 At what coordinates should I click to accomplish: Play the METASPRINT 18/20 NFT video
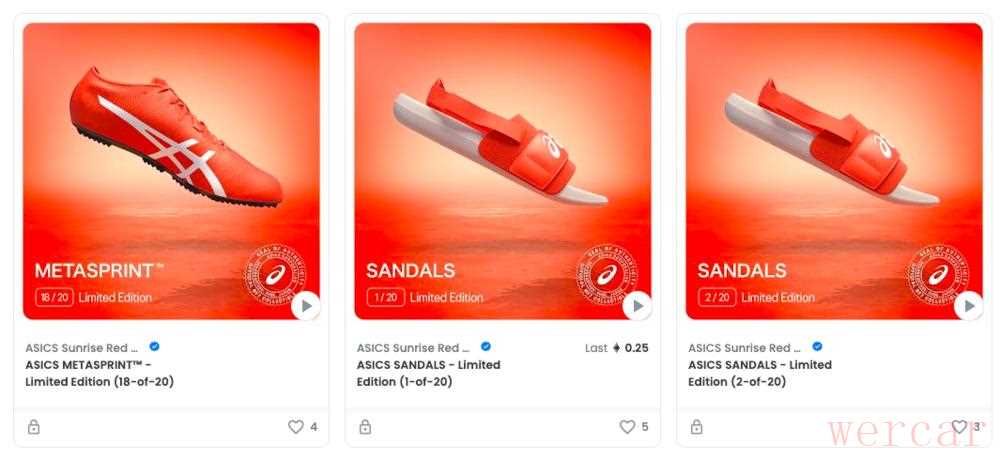306,306
